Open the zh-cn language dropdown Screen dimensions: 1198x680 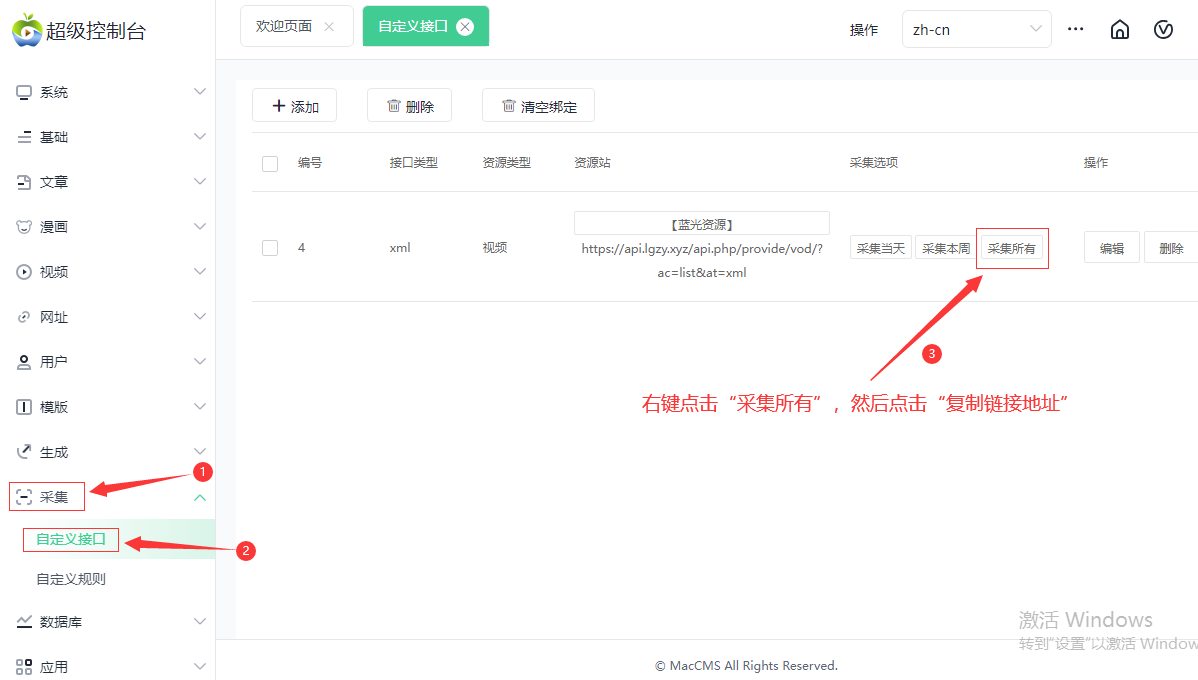(x=976, y=29)
